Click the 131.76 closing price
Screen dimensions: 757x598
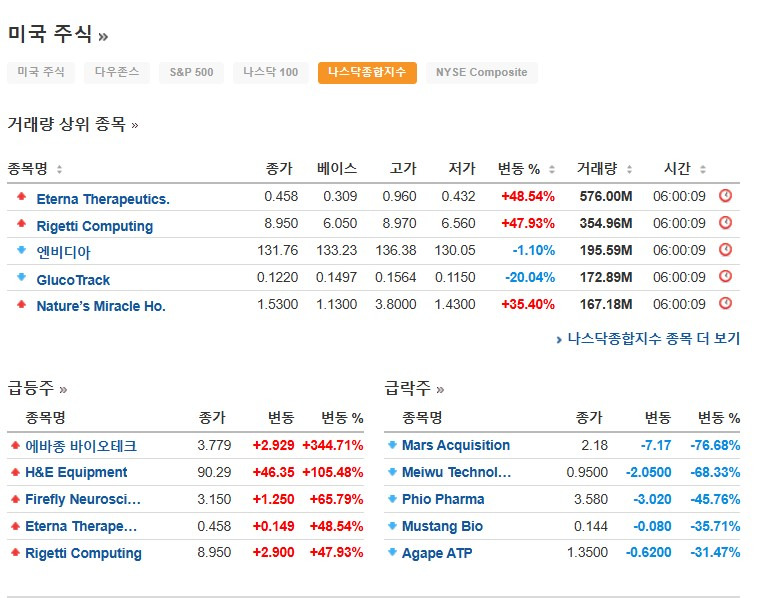[x=278, y=250]
